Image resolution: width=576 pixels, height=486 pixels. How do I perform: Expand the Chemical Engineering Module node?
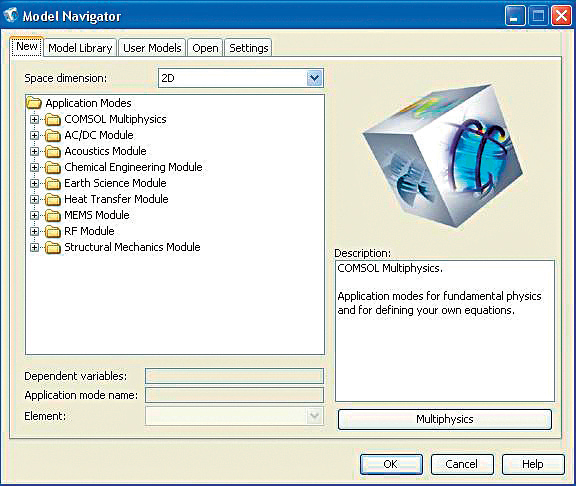coord(35,168)
